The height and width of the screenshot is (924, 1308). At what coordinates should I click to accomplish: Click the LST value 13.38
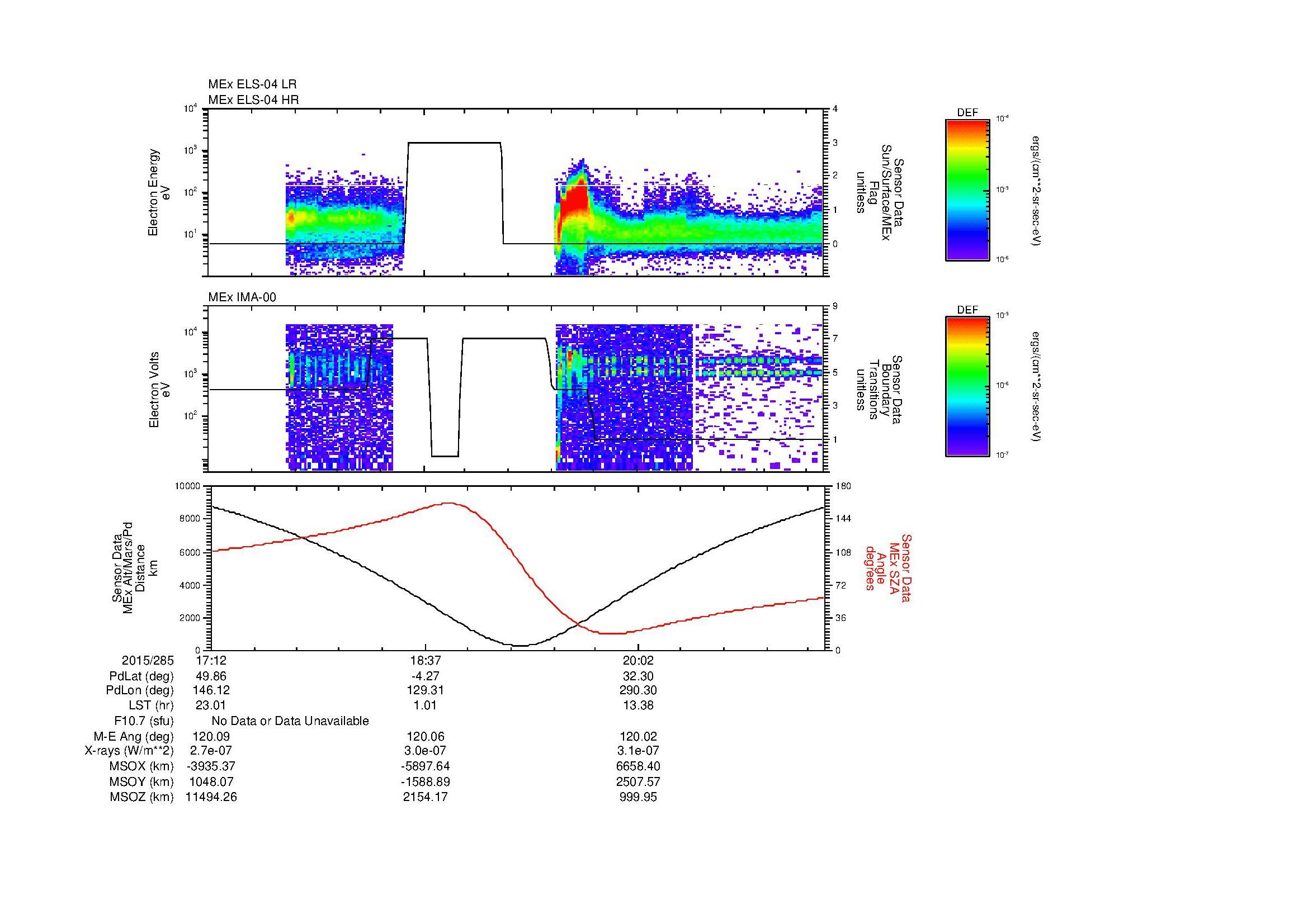[x=639, y=705]
